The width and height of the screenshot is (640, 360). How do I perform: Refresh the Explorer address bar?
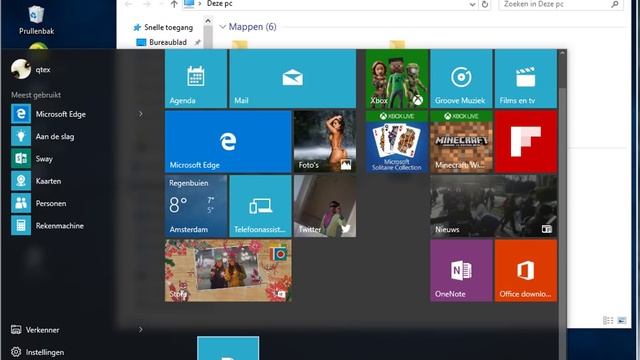pyautogui.click(x=484, y=4)
